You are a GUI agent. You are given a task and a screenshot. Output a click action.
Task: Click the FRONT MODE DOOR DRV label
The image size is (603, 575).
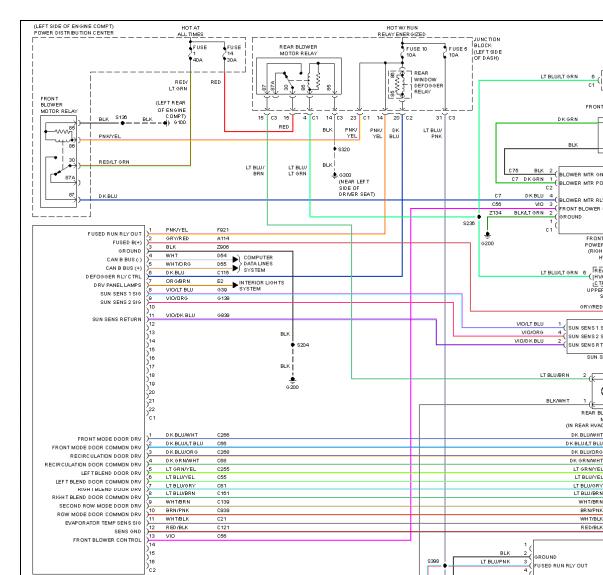click(110, 439)
